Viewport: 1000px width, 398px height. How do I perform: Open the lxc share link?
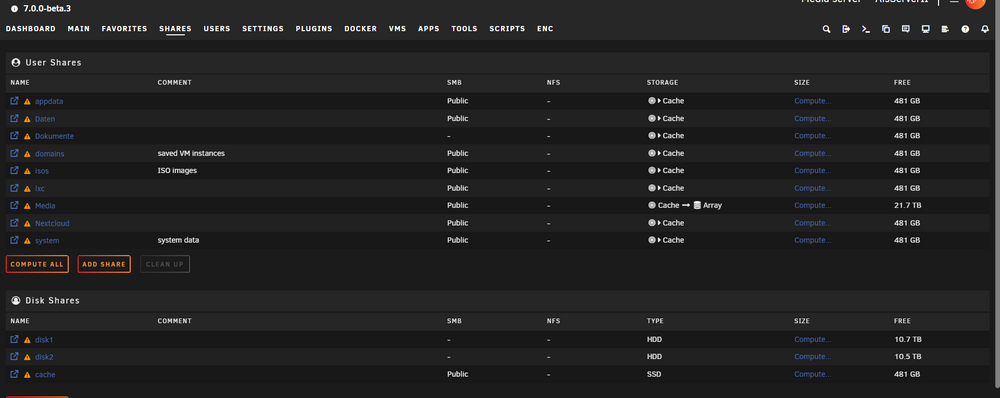(x=40, y=188)
